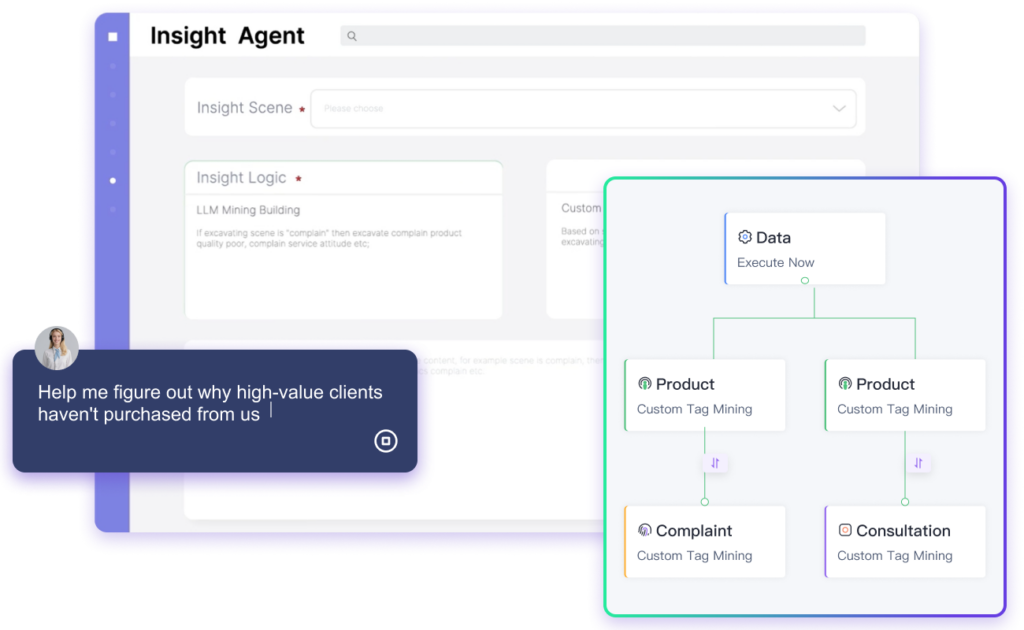Click the gear icon on the Data node
Screen dimensions: 1024x630
click(x=744, y=237)
